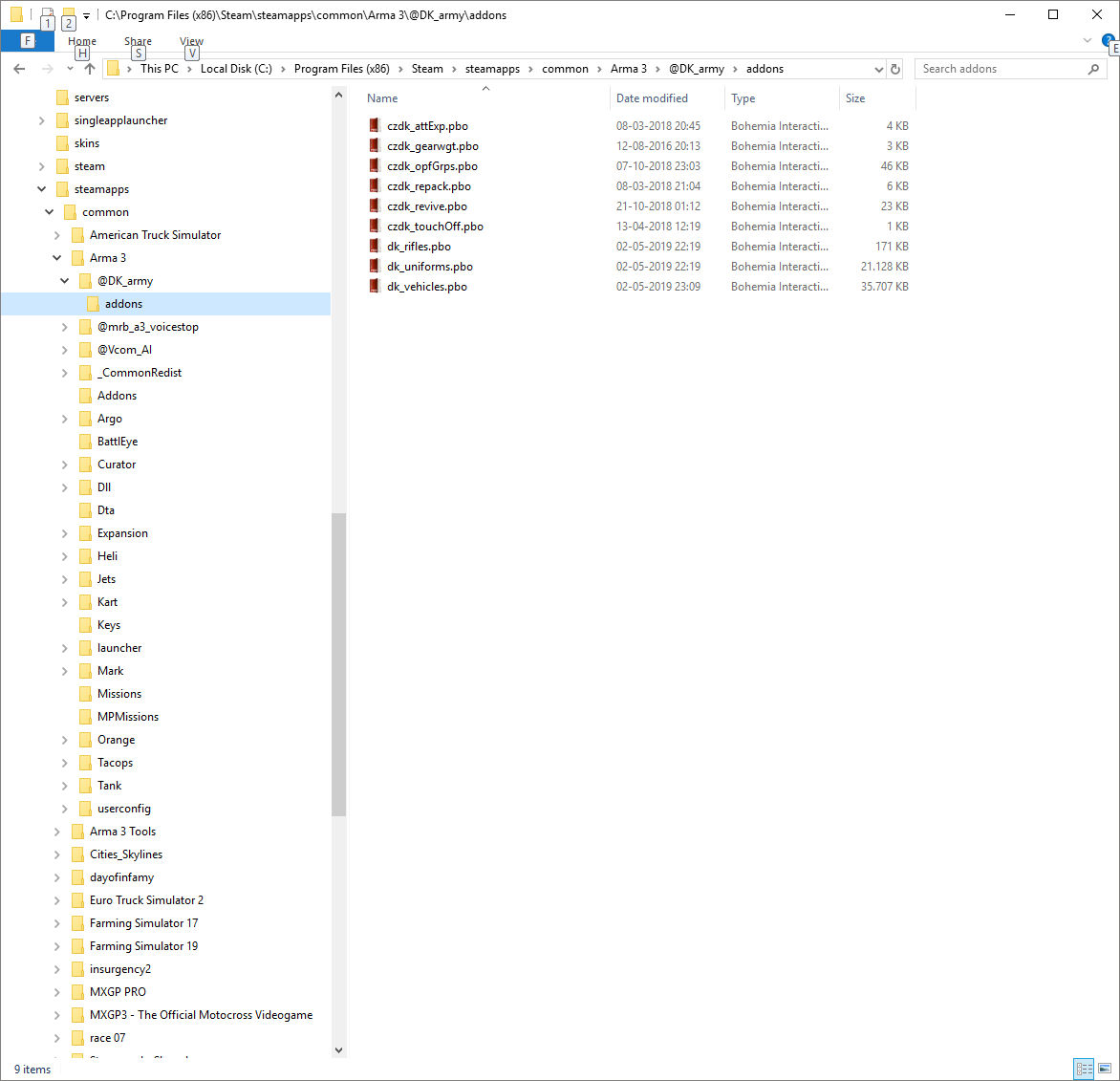
Task: Open address bar history dropdown
Action: (878, 70)
